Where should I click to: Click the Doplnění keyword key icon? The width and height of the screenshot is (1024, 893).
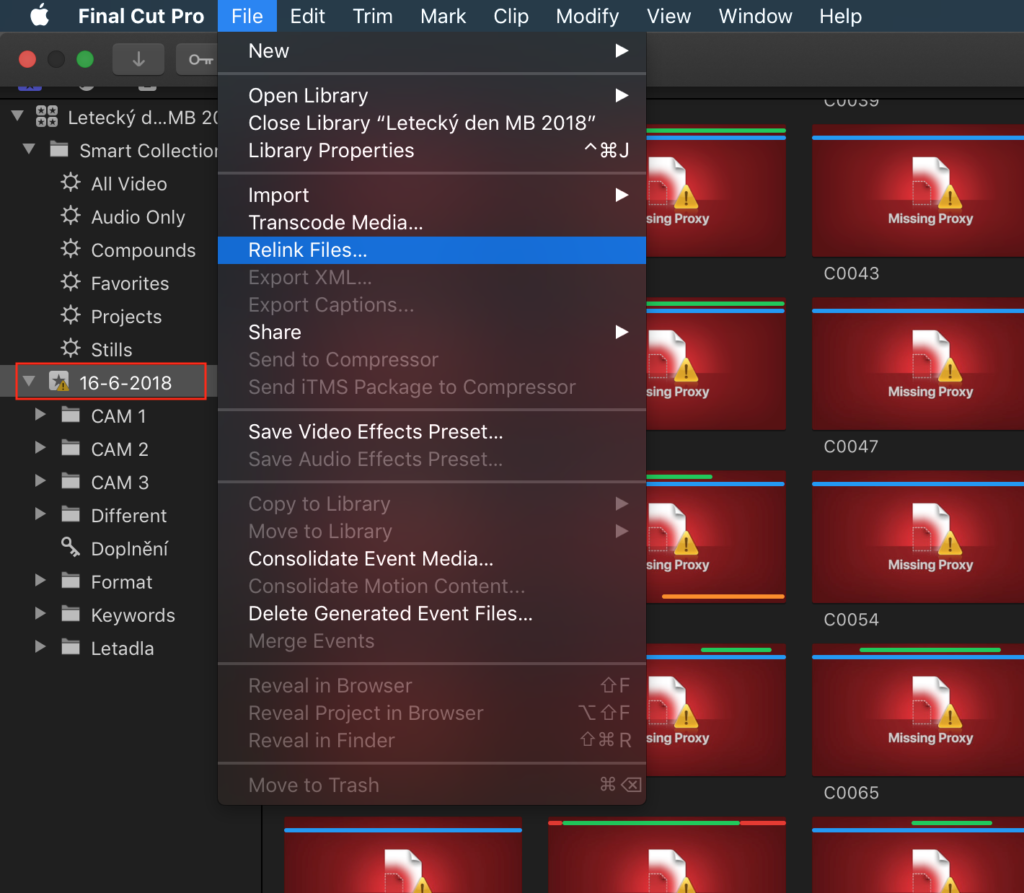click(x=71, y=547)
